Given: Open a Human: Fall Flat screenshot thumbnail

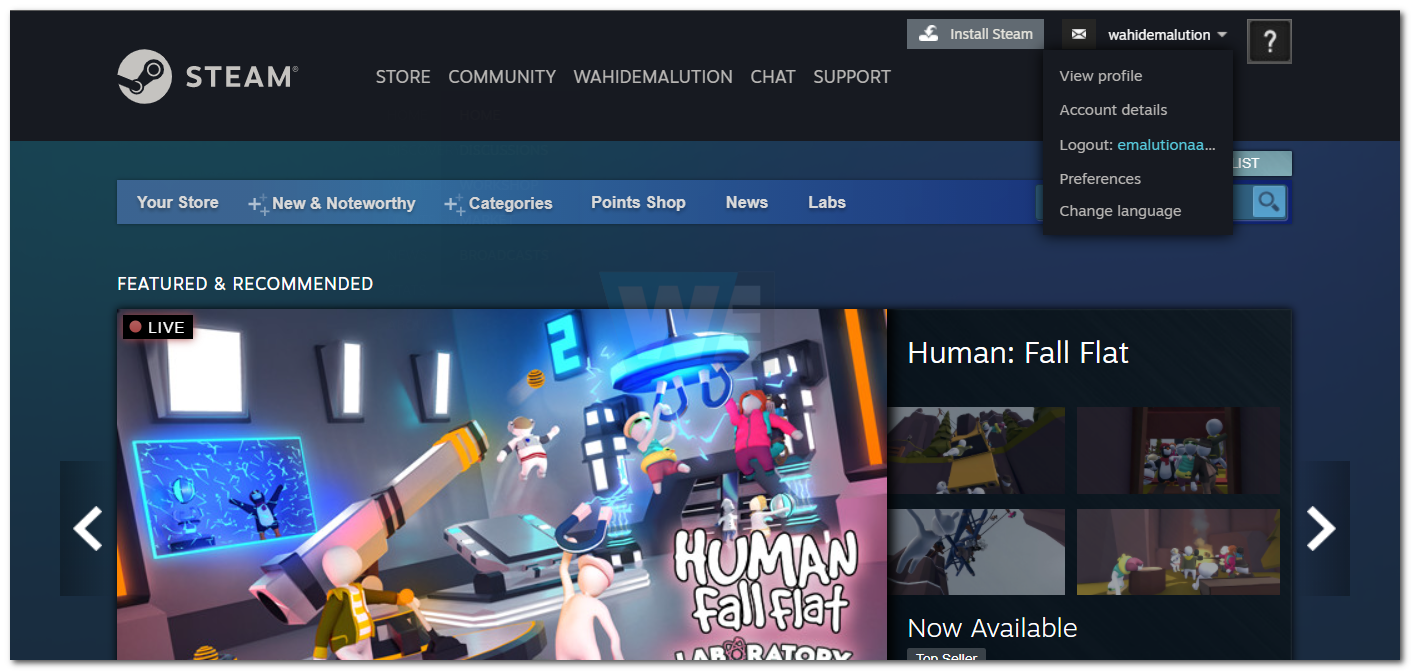Looking at the screenshot, I should point(977,450).
